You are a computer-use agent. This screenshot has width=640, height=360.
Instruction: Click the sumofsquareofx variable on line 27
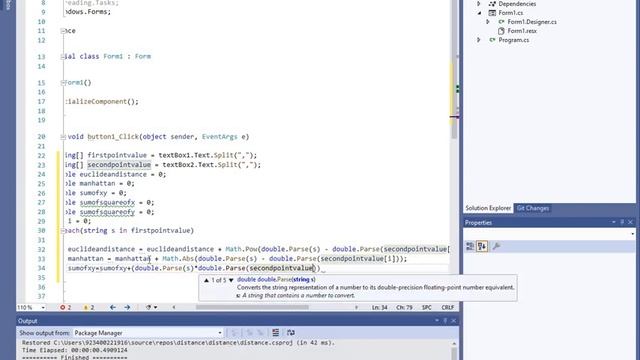(x=107, y=202)
